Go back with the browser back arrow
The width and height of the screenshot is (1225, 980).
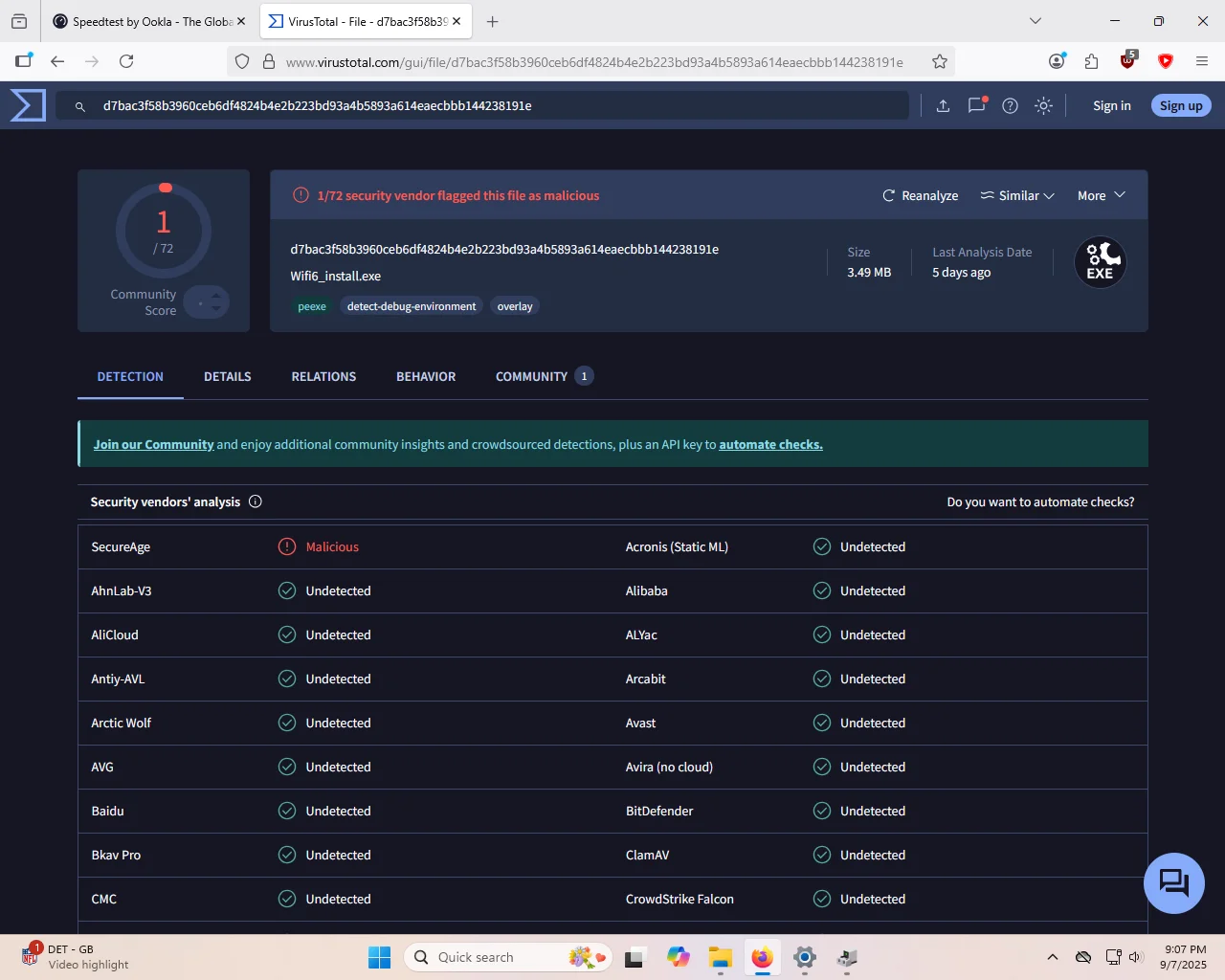(x=57, y=61)
